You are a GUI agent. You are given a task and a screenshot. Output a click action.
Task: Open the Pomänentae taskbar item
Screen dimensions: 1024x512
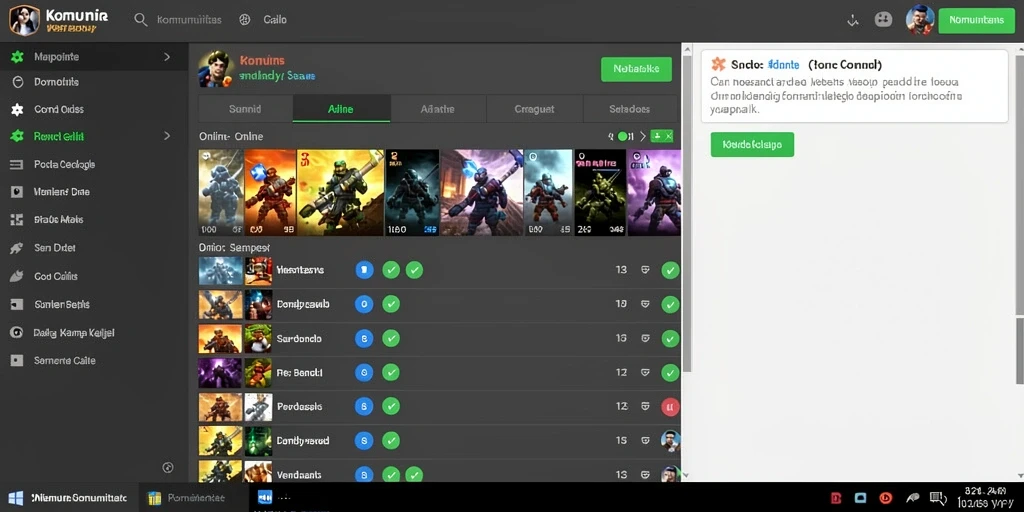193,498
